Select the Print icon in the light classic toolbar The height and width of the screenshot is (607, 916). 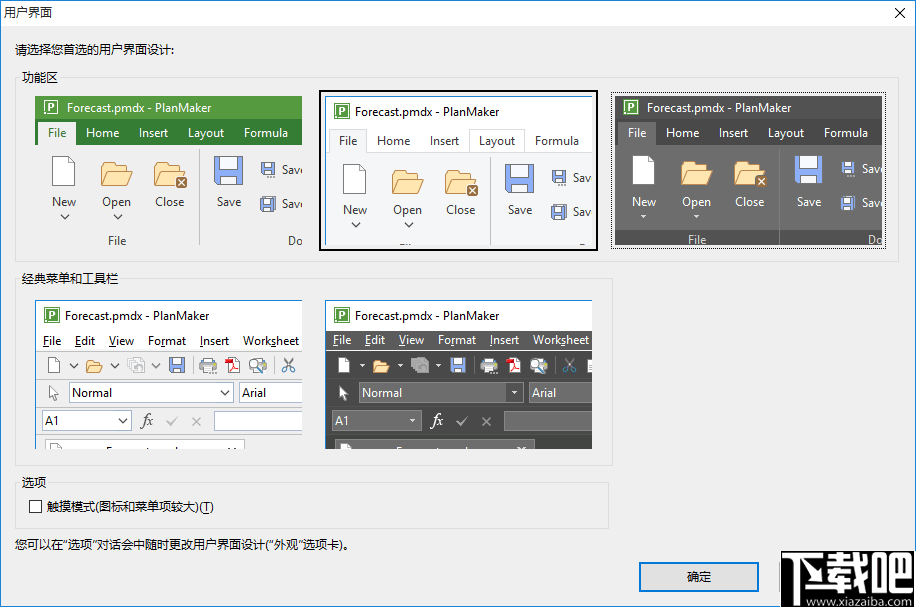click(x=208, y=365)
